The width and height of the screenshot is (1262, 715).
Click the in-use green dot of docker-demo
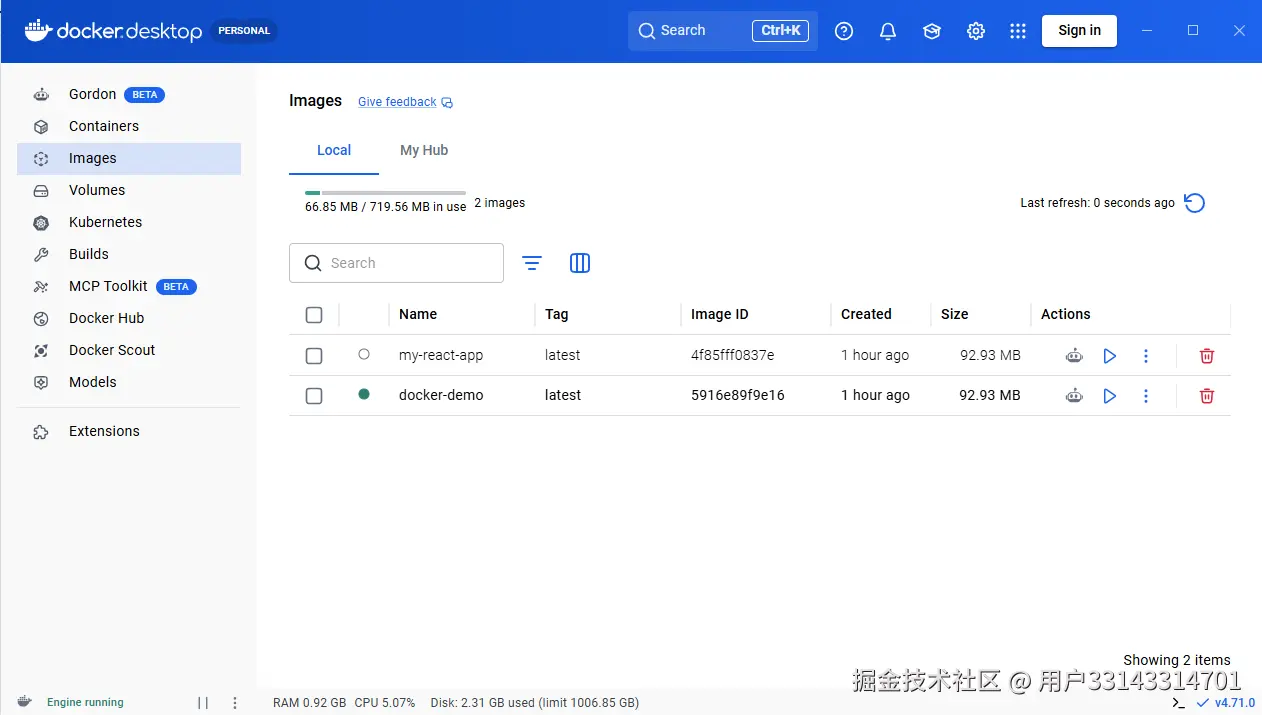[364, 394]
